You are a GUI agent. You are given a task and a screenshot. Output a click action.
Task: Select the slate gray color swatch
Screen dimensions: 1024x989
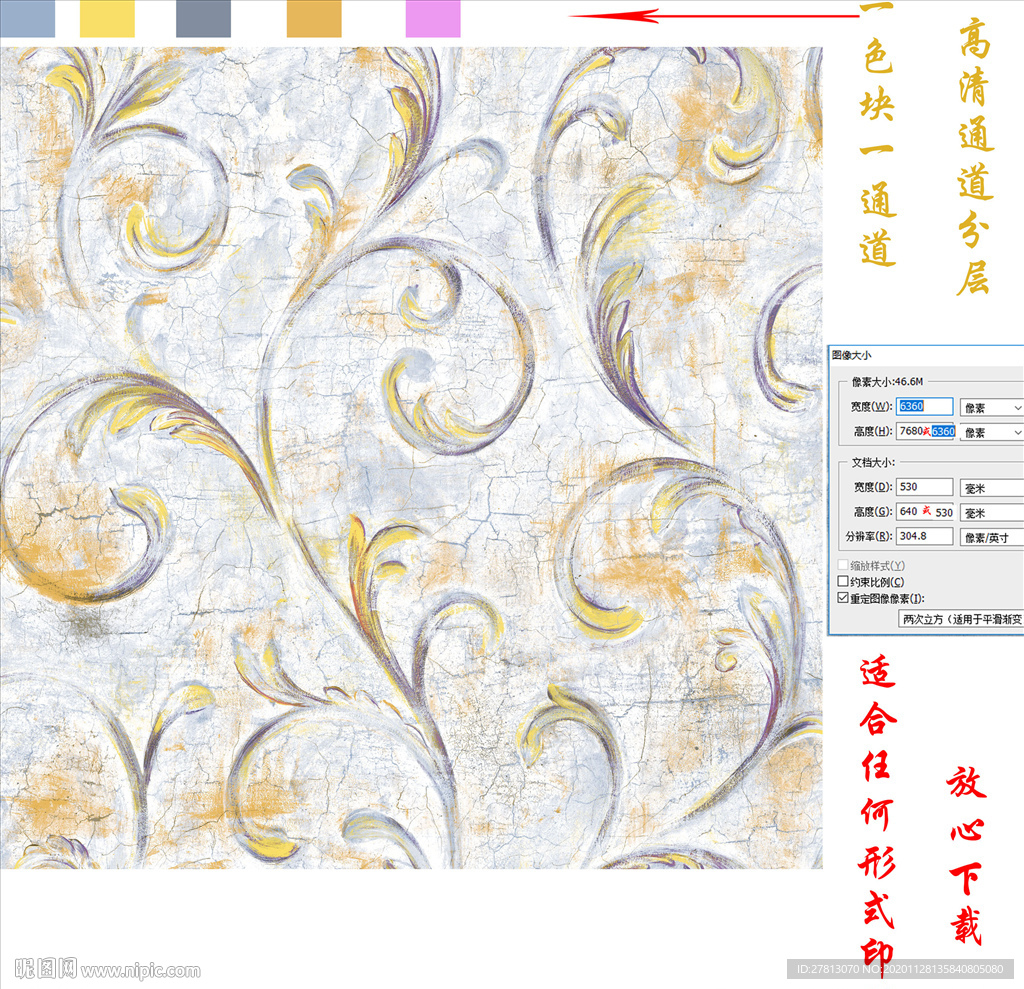pos(203,18)
